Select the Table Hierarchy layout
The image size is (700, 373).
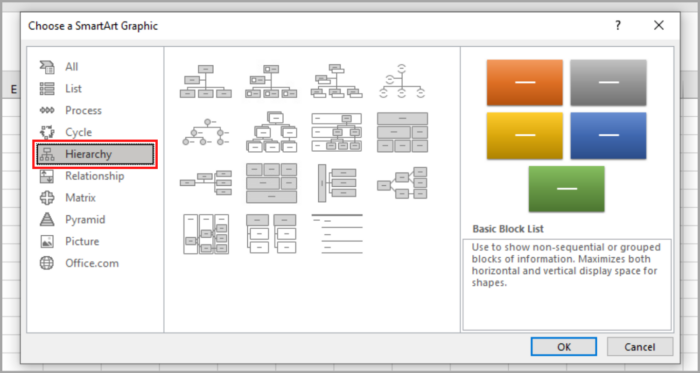[402, 133]
